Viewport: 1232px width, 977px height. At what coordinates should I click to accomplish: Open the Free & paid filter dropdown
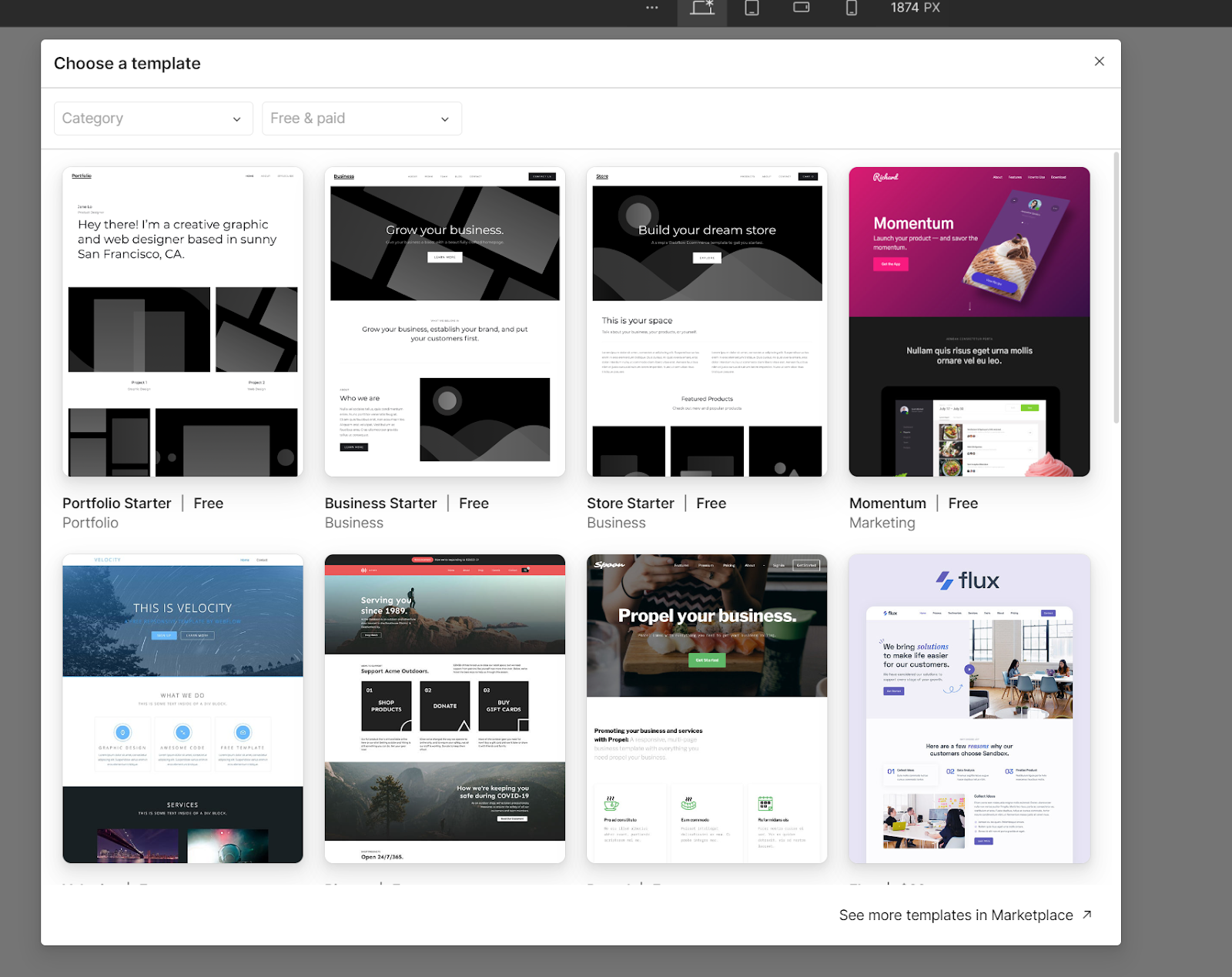[362, 119]
